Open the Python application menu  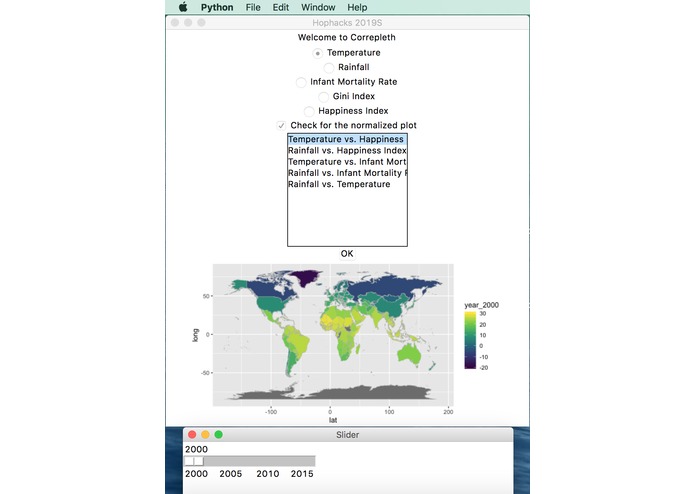tap(217, 8)
